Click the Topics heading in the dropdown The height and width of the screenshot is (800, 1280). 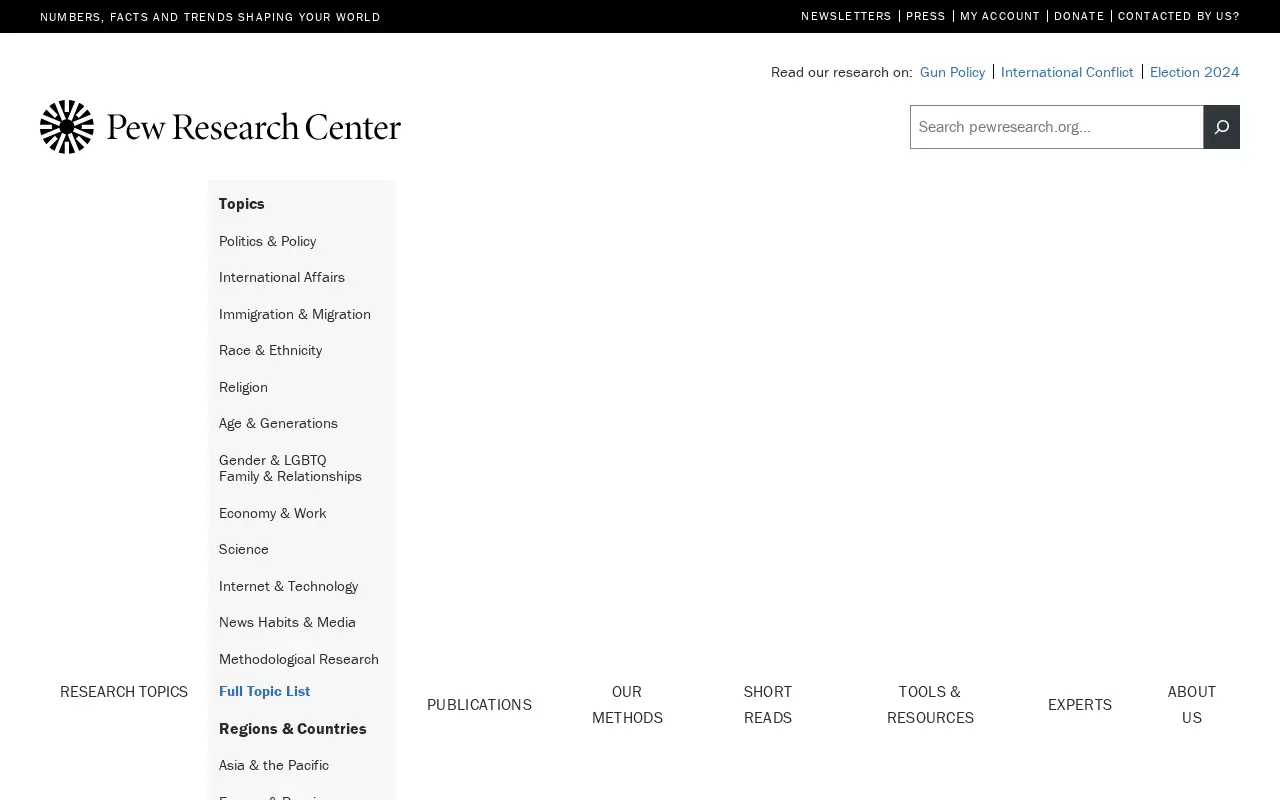242,204
